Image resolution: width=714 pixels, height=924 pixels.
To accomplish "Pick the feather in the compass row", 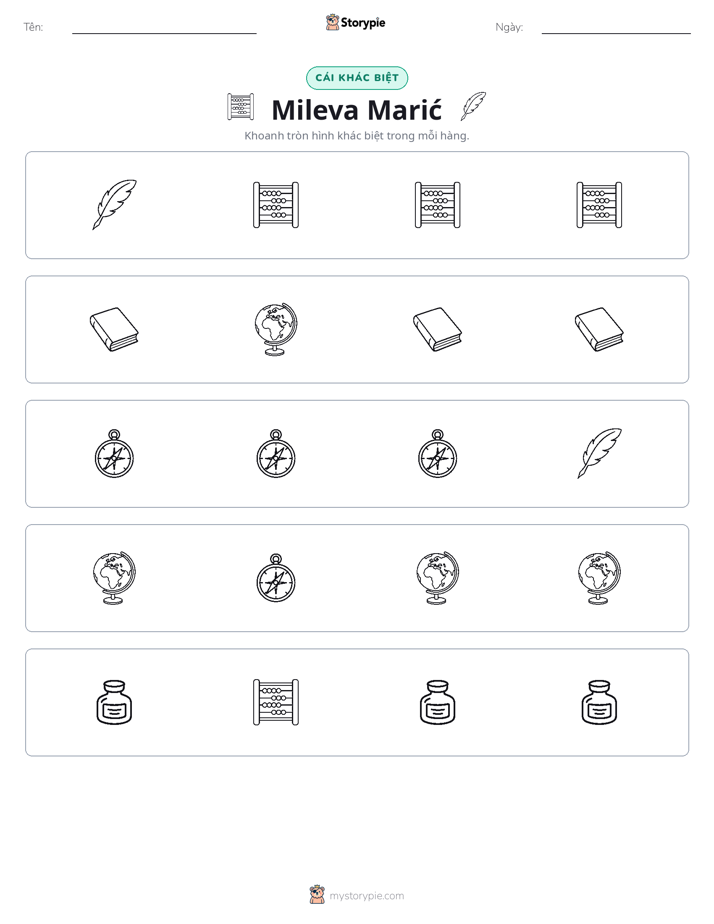I will 599,453.
